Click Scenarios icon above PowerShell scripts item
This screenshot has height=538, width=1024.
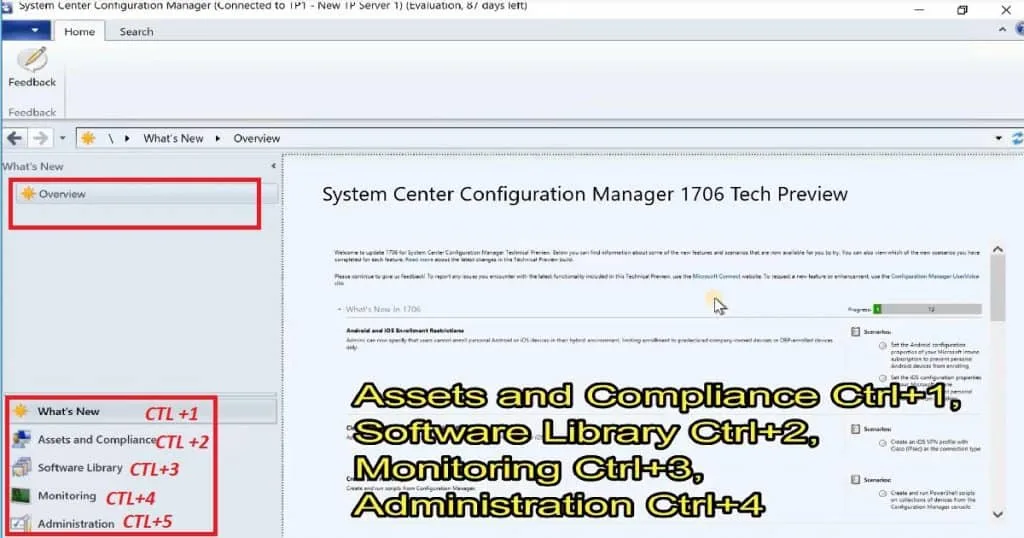[x=856, y=480]
